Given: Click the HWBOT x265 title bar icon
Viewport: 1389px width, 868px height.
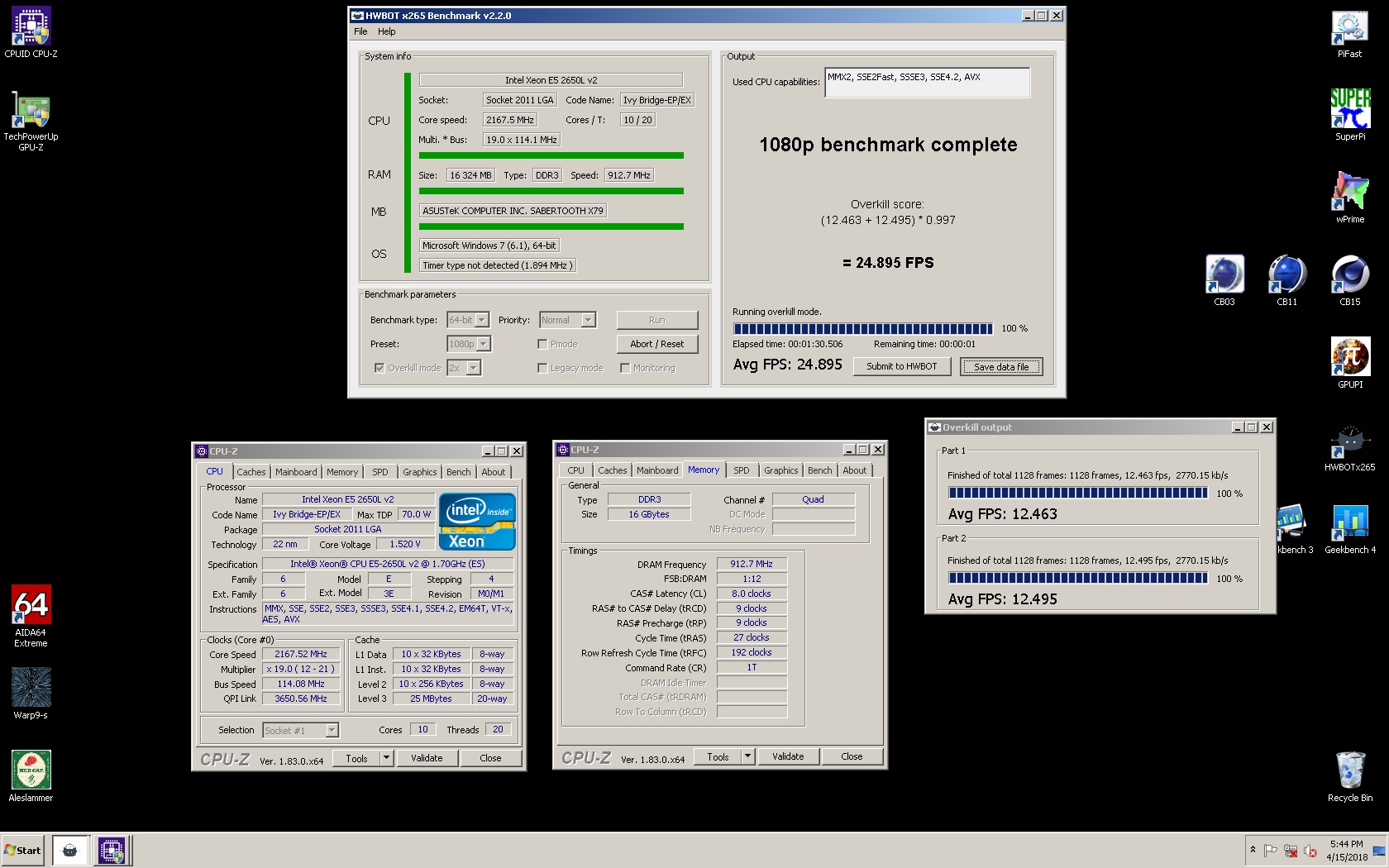Looking at the screenshot, I should [357, 15].
